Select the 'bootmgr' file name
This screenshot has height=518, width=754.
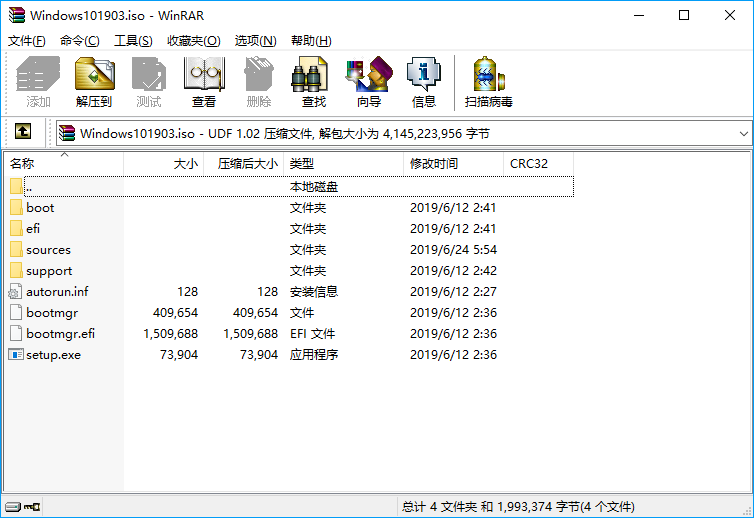52,313
